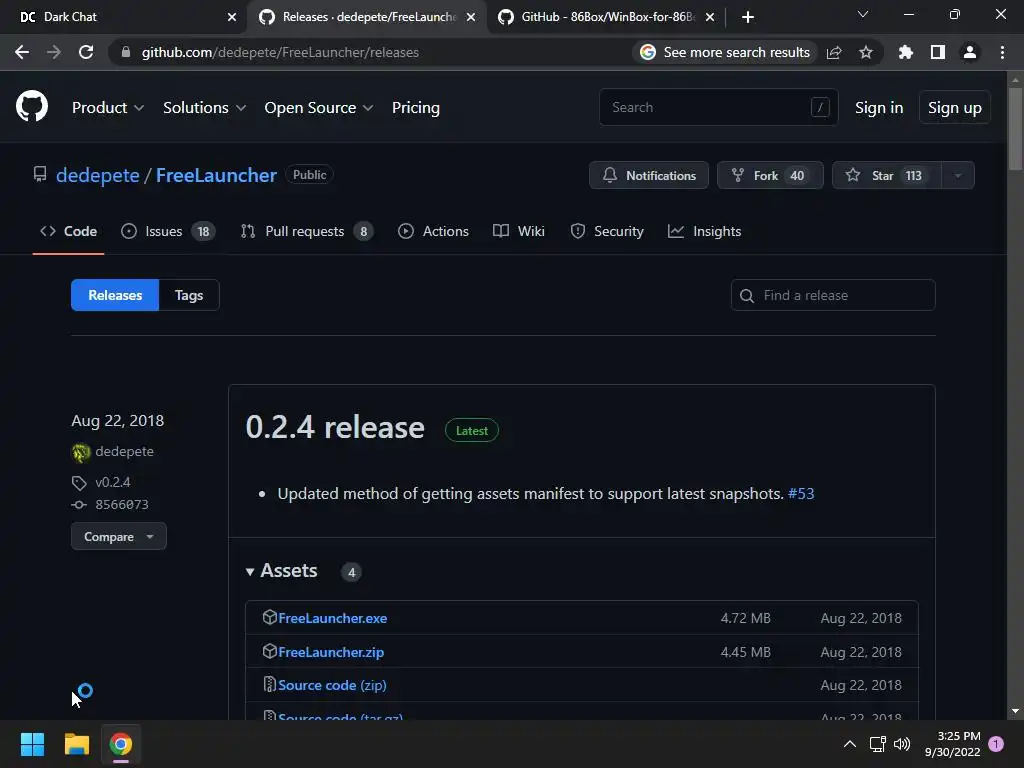
Task: Open the Chrome tab search chevron
Action: 863,14
